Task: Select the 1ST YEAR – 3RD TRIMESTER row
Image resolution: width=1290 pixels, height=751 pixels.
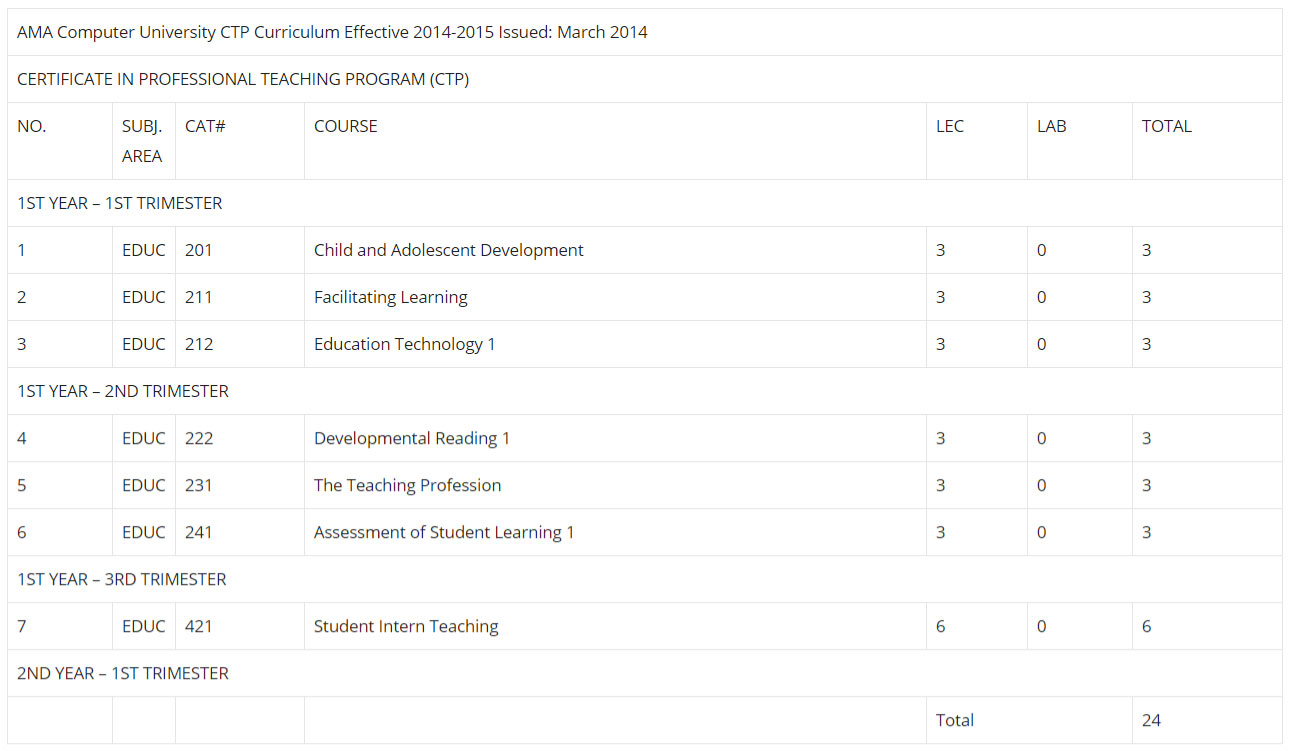Action: [645, 579]
